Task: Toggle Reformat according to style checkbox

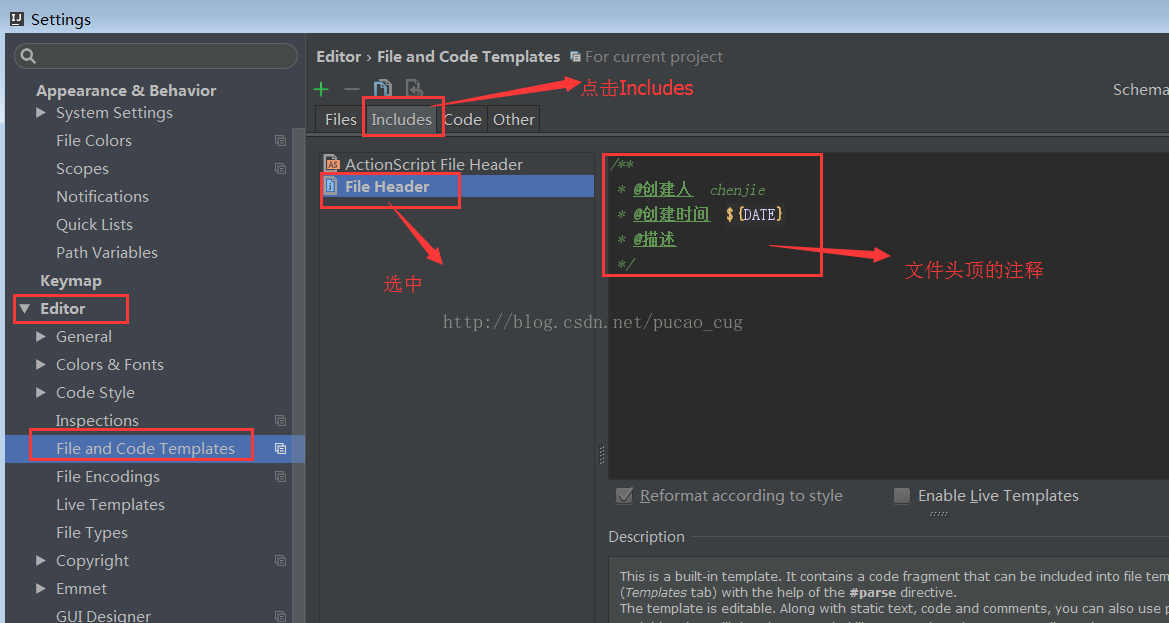Action: click(625, 496)
